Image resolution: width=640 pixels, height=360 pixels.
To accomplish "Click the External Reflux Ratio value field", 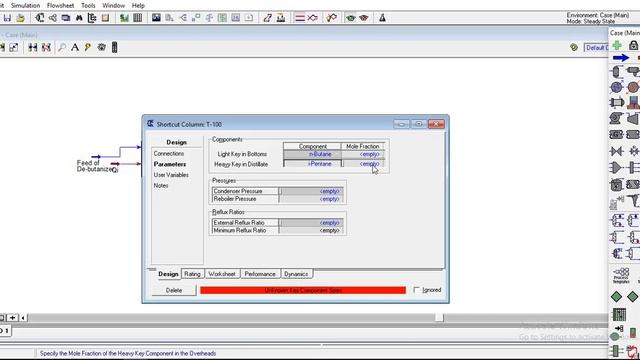I will (x=311, y=223).
